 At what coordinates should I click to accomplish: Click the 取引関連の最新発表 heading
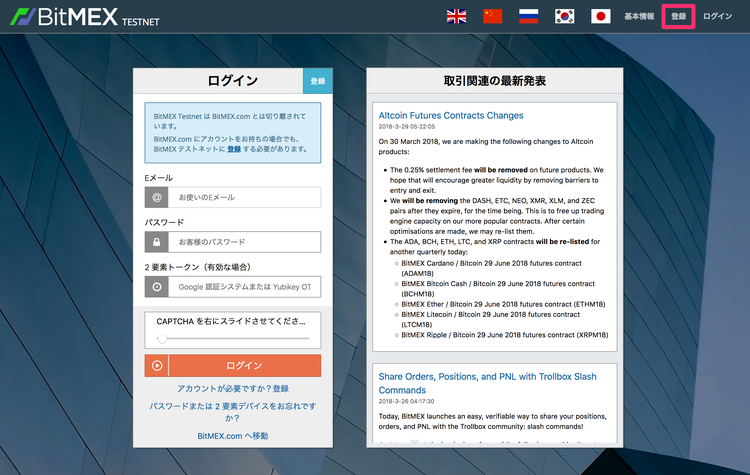coord(495,81)
